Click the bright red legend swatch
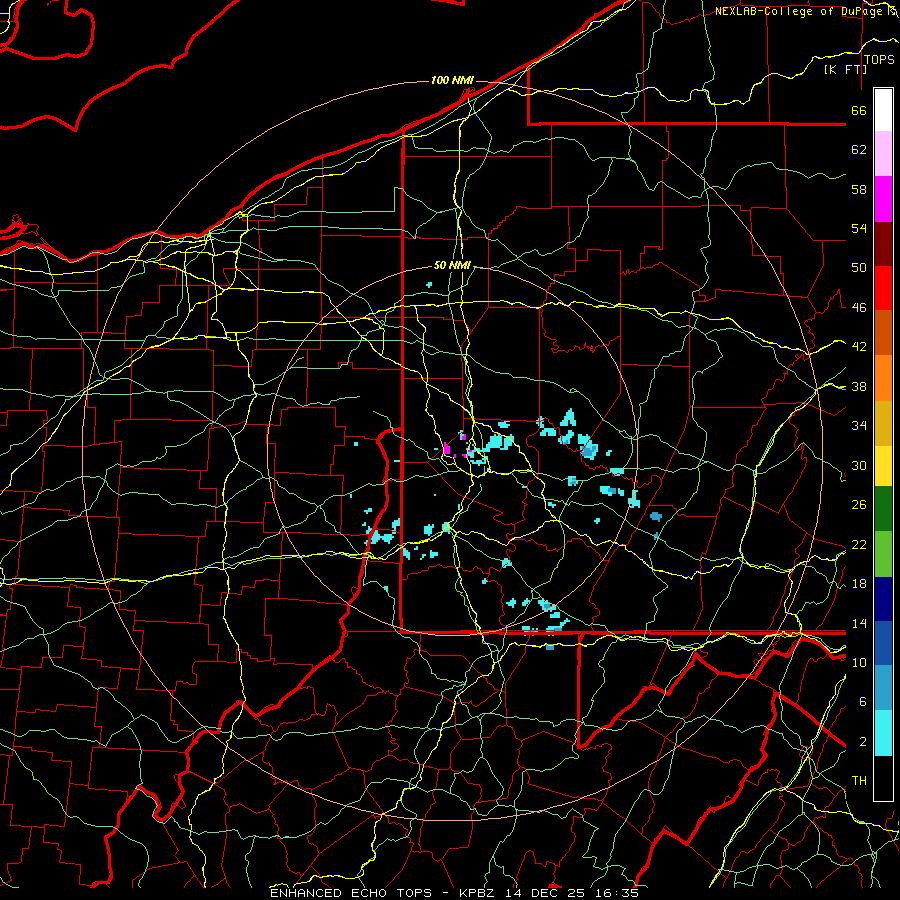Viewport: 900px width, 900px height. click(x=883, y=288)
